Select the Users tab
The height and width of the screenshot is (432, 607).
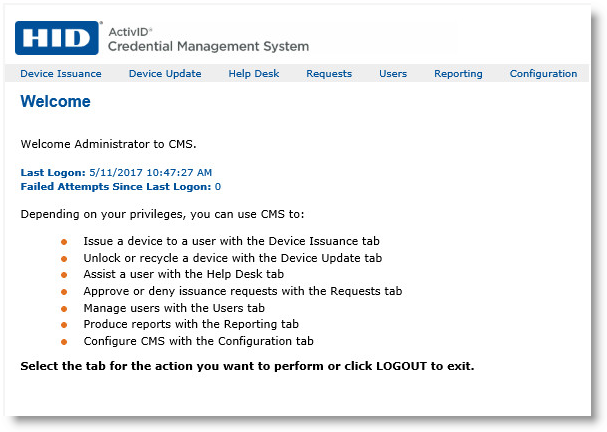(393, 74)
